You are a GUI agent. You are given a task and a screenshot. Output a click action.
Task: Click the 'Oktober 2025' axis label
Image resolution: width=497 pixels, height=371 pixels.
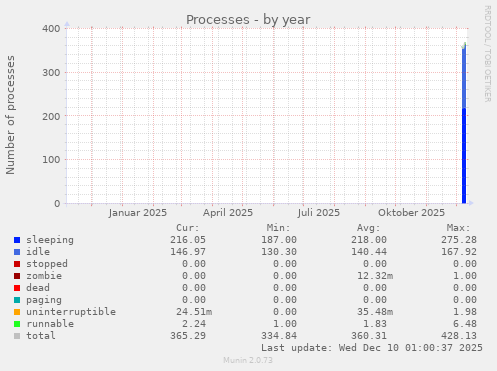[411, 213]
